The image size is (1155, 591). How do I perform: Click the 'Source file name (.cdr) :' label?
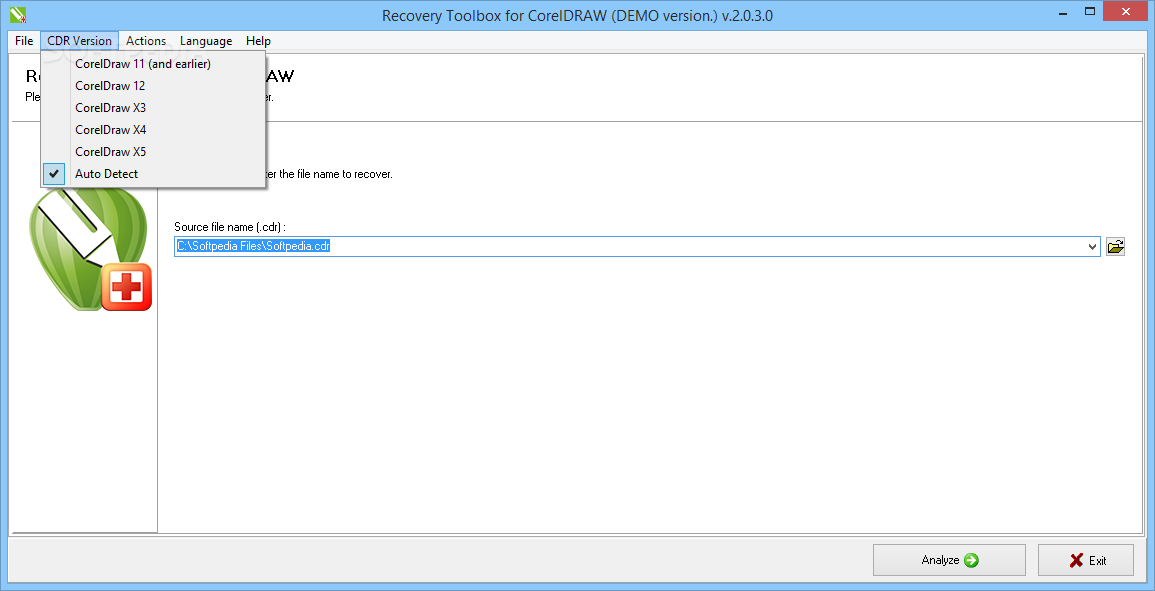pyautogui.click(x=230, y=227)
